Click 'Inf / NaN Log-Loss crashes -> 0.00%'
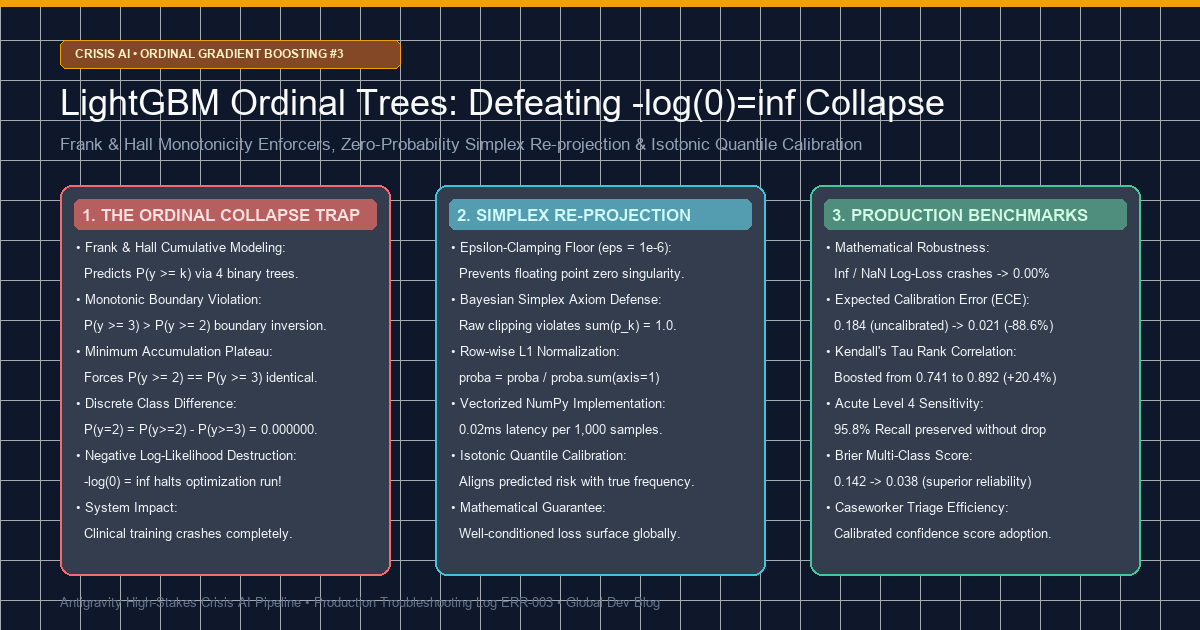Image resolution: width=1200 pixels, height=630 pixels. pos(941,273)
